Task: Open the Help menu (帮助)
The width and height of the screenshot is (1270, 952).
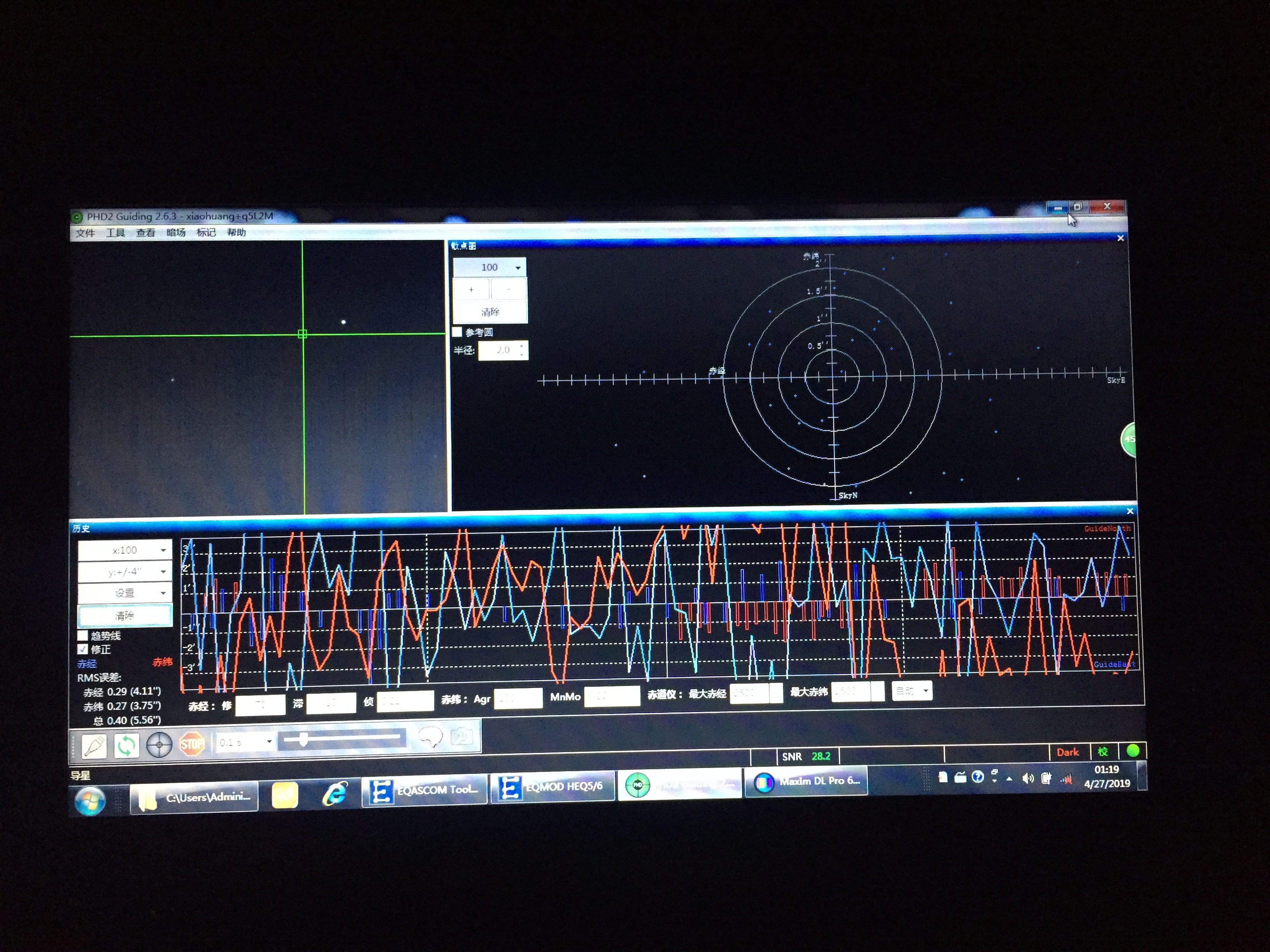Action: (236, 233)
